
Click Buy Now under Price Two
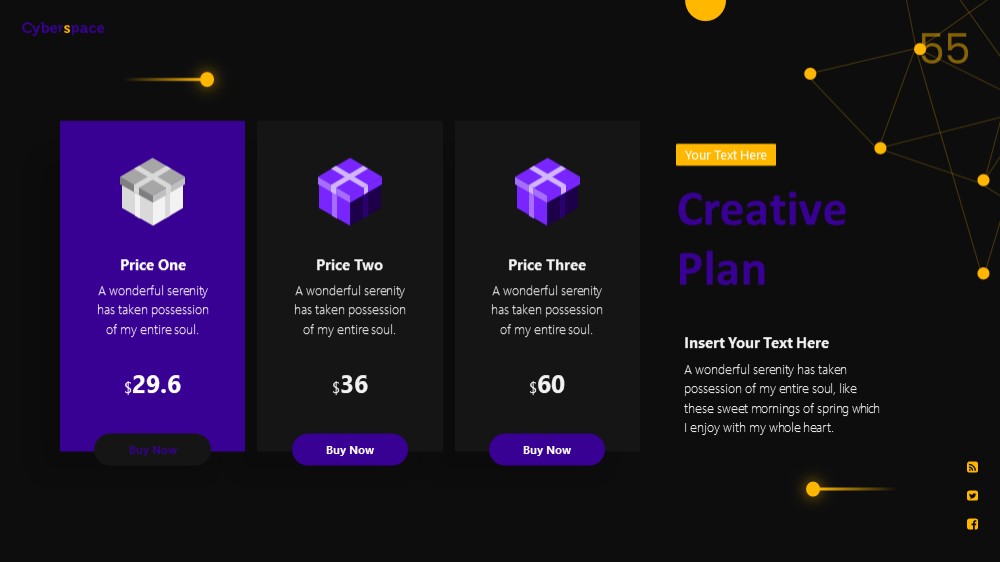pyautogui.click(x=349, y=450)
